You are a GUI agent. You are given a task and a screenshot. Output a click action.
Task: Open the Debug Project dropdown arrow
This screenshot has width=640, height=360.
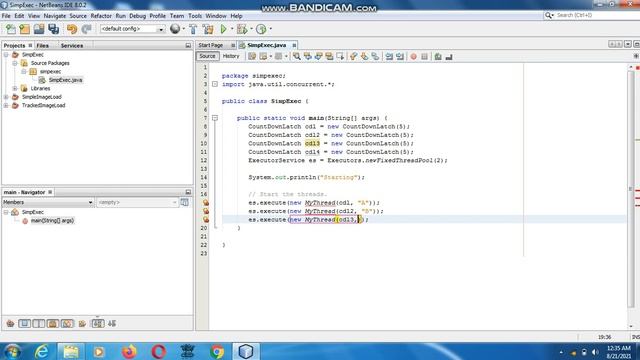(251, 29)
